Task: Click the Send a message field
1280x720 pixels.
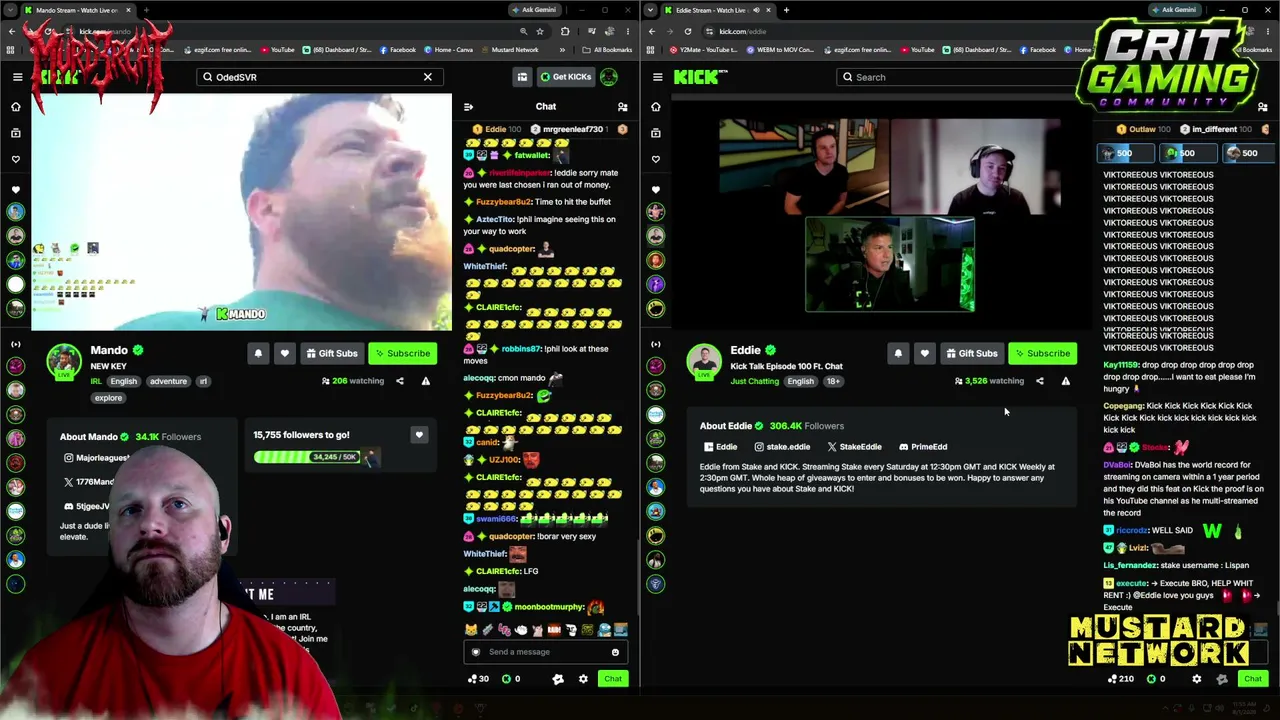Action: (545, 652)
